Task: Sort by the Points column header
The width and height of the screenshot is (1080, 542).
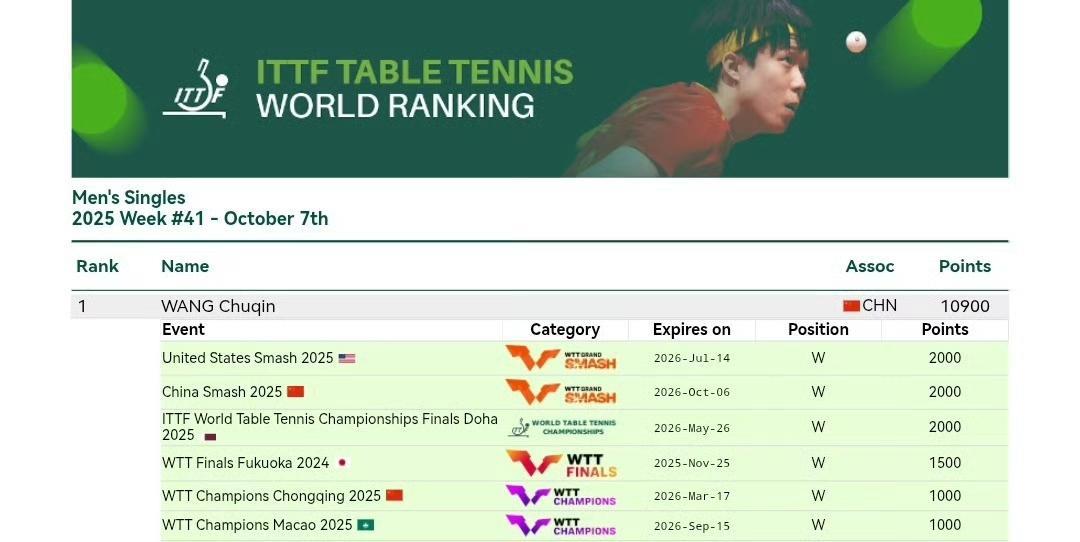Action: 964,266
